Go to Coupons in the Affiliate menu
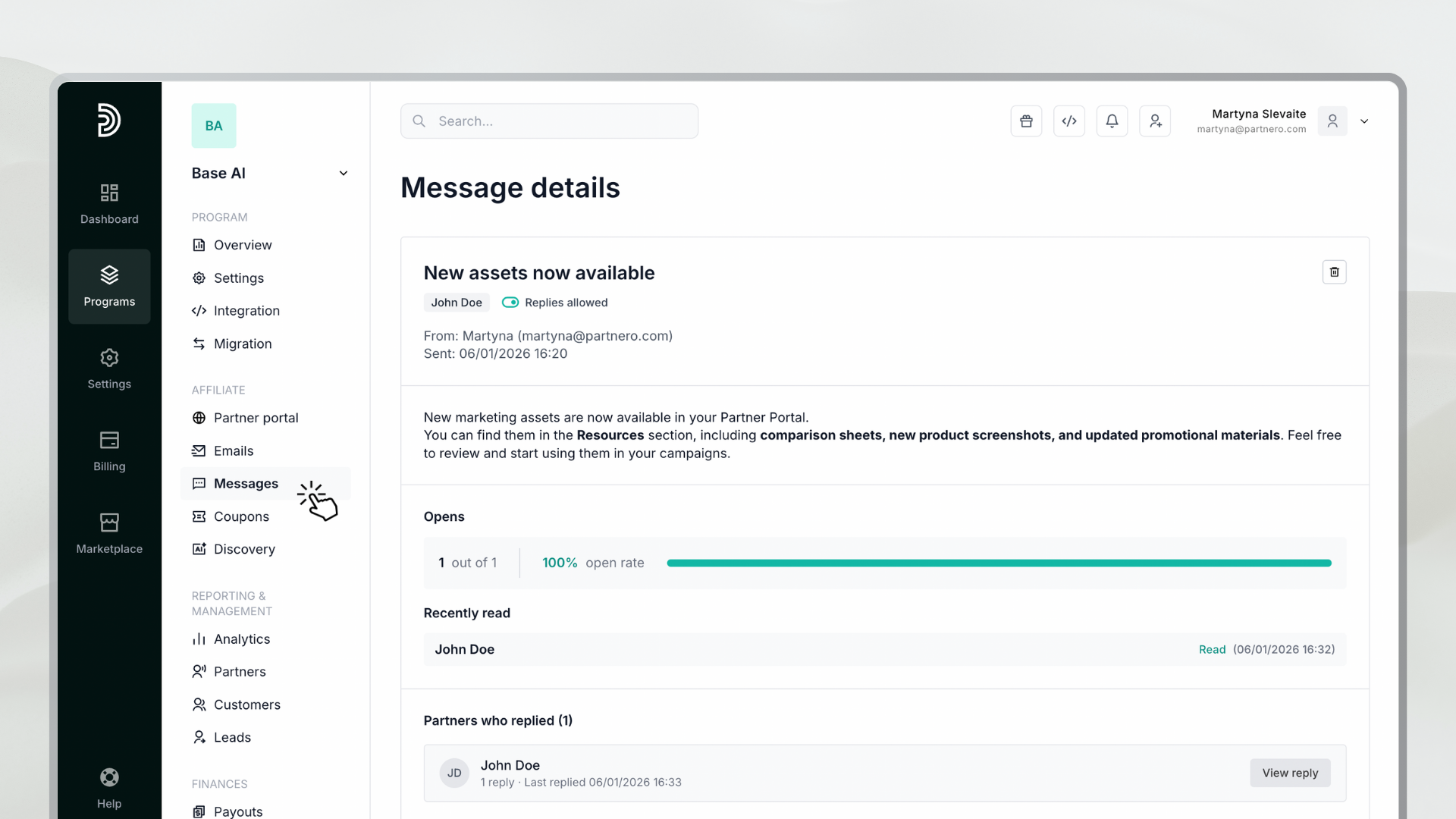Image resolution: width=1456 pixels, height=819 pixels. [241, 516]
